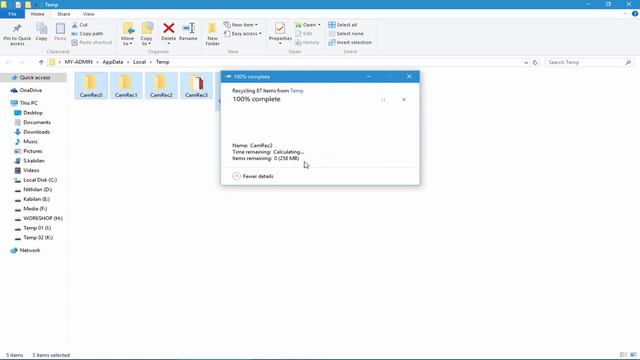
Task: Switch to details view layout
Action: tap(623, 355)
